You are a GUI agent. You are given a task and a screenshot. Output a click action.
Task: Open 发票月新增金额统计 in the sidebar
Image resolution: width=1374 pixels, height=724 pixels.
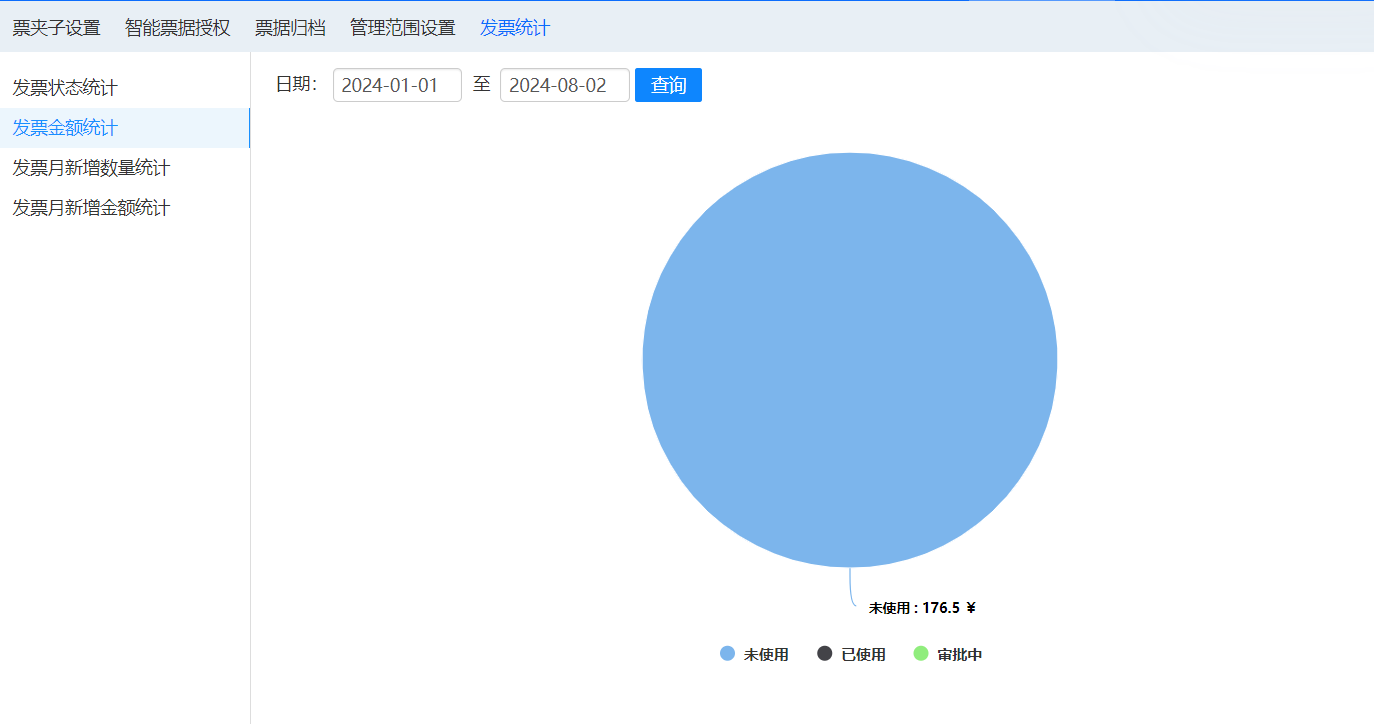[x=91, y=208]
